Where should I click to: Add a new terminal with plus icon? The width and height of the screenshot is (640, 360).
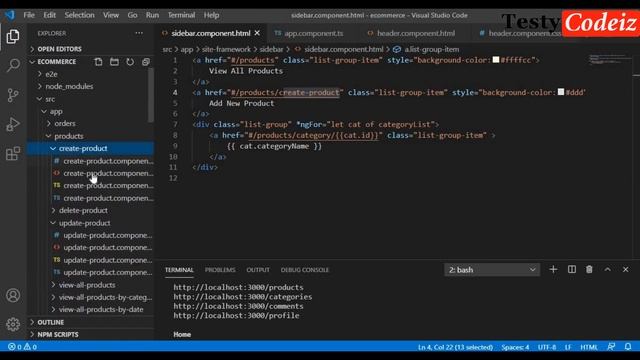click(553, 269)
